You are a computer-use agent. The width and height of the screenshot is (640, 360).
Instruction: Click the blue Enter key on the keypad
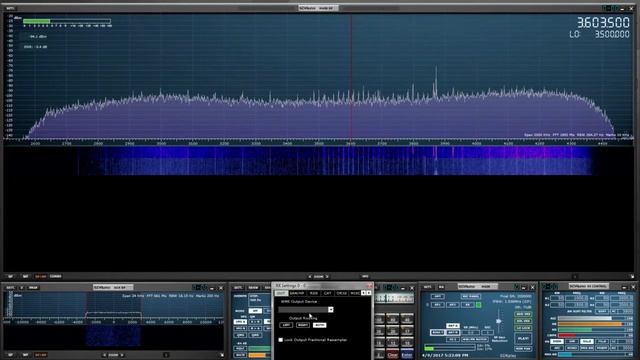coord(407,355)
